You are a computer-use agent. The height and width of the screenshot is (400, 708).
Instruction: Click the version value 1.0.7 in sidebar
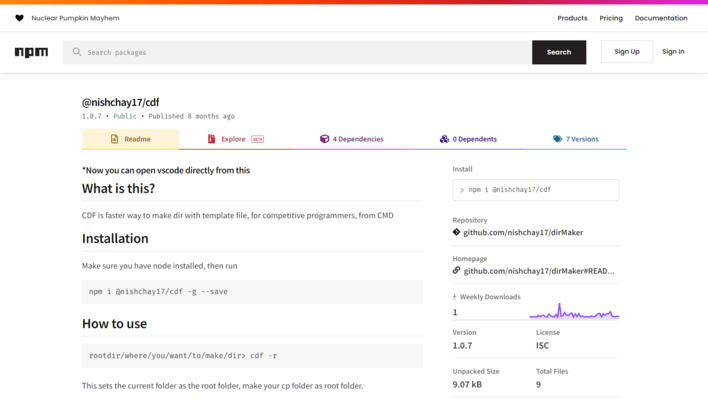[x=462, y=346]
